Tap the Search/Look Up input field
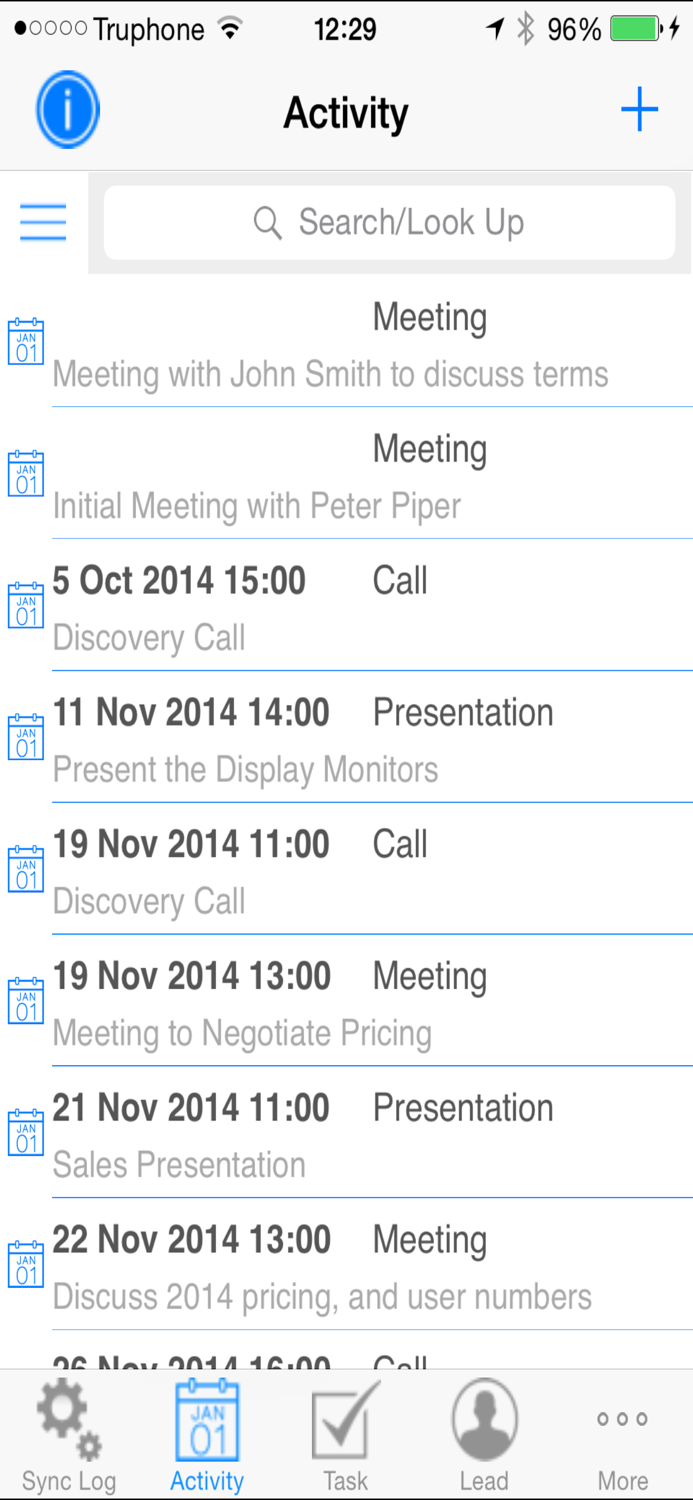This screenshot has height=1500, width=693. [x=390, y=222]
